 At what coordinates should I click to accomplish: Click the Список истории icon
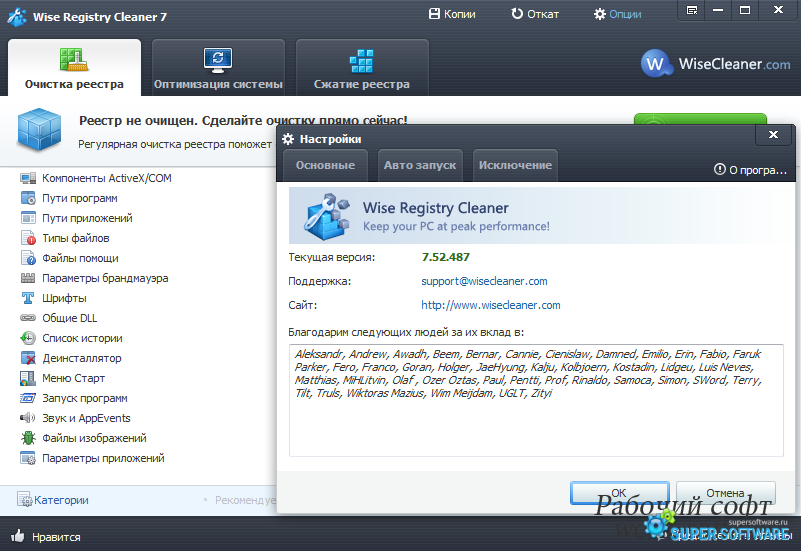[x=28, y=338]
